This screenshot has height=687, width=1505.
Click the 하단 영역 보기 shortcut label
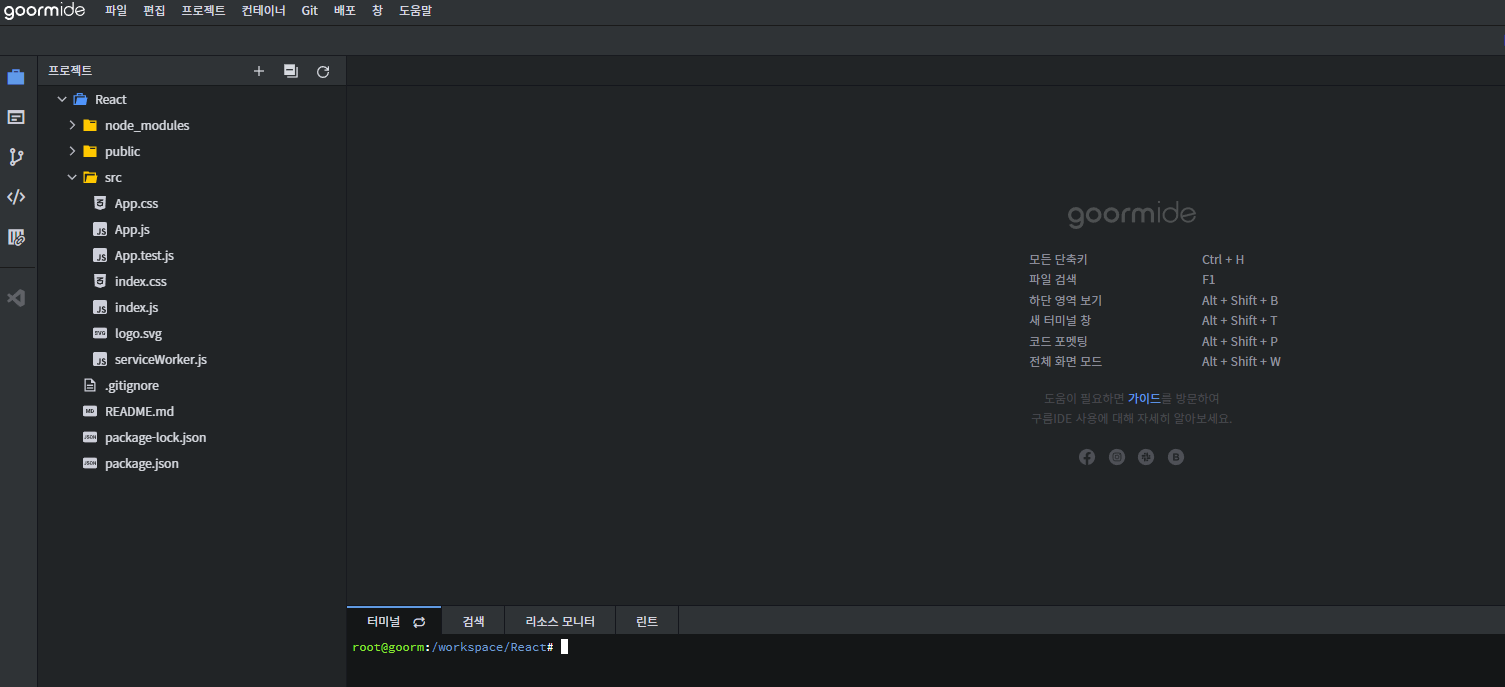(1066, 301)
